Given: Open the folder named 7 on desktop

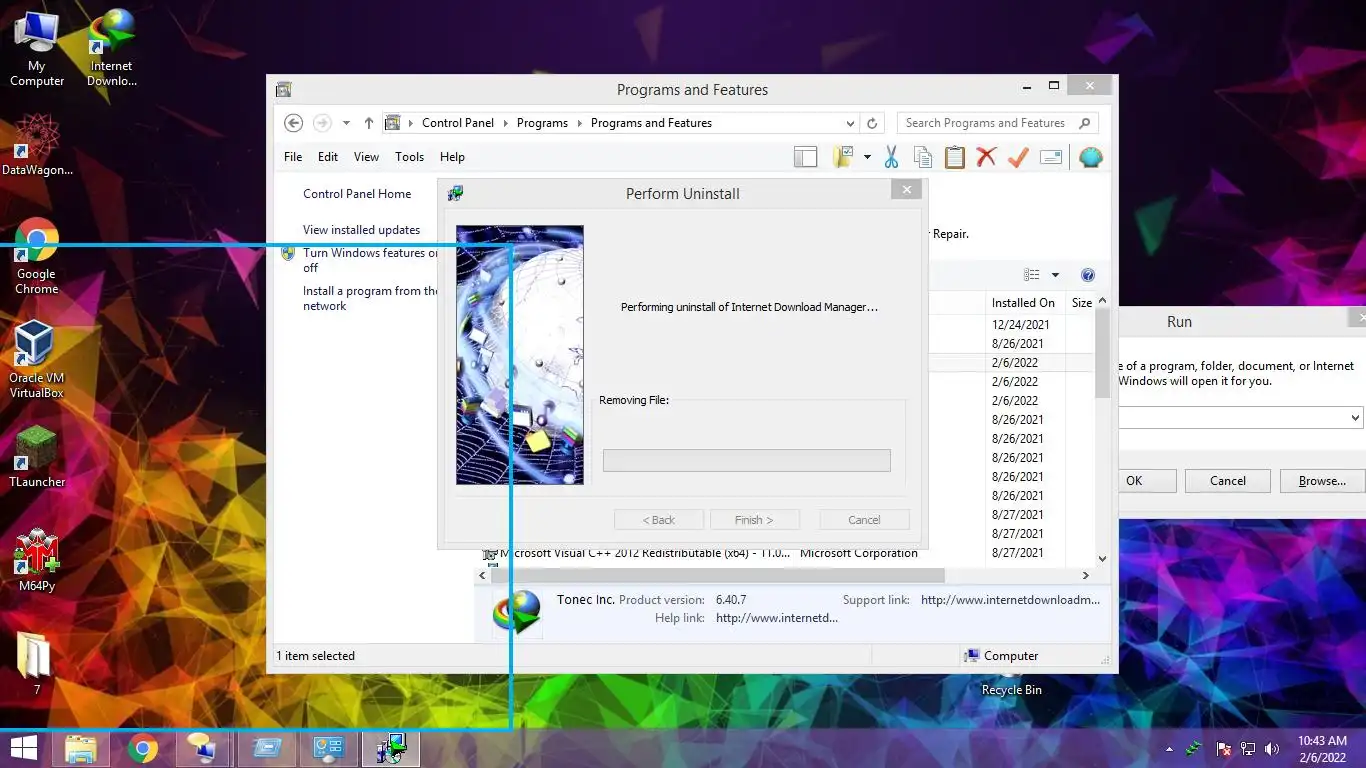Looking at the screenshot, I should 37,662.
